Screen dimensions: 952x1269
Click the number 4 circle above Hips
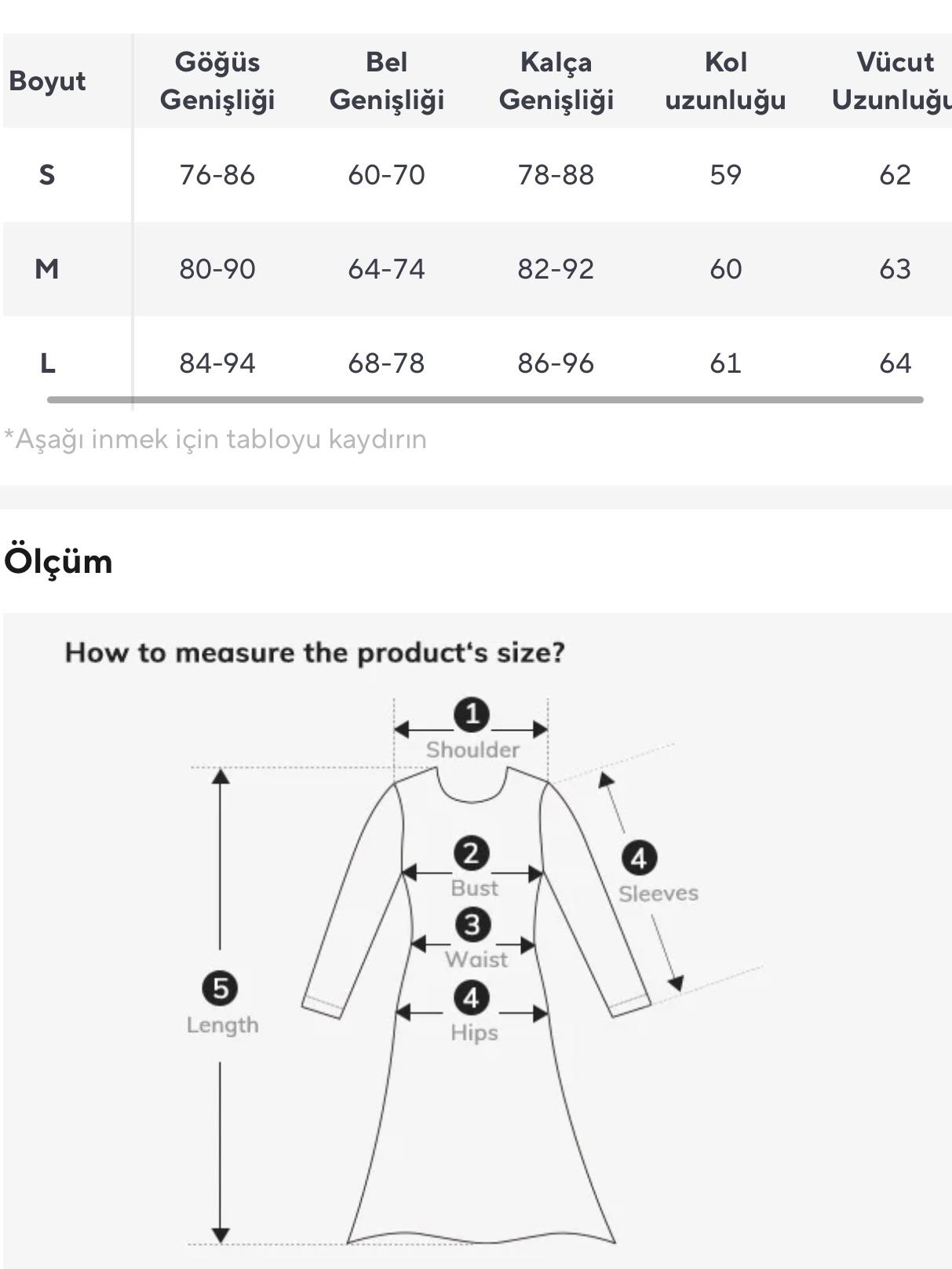tap(471, 998)
